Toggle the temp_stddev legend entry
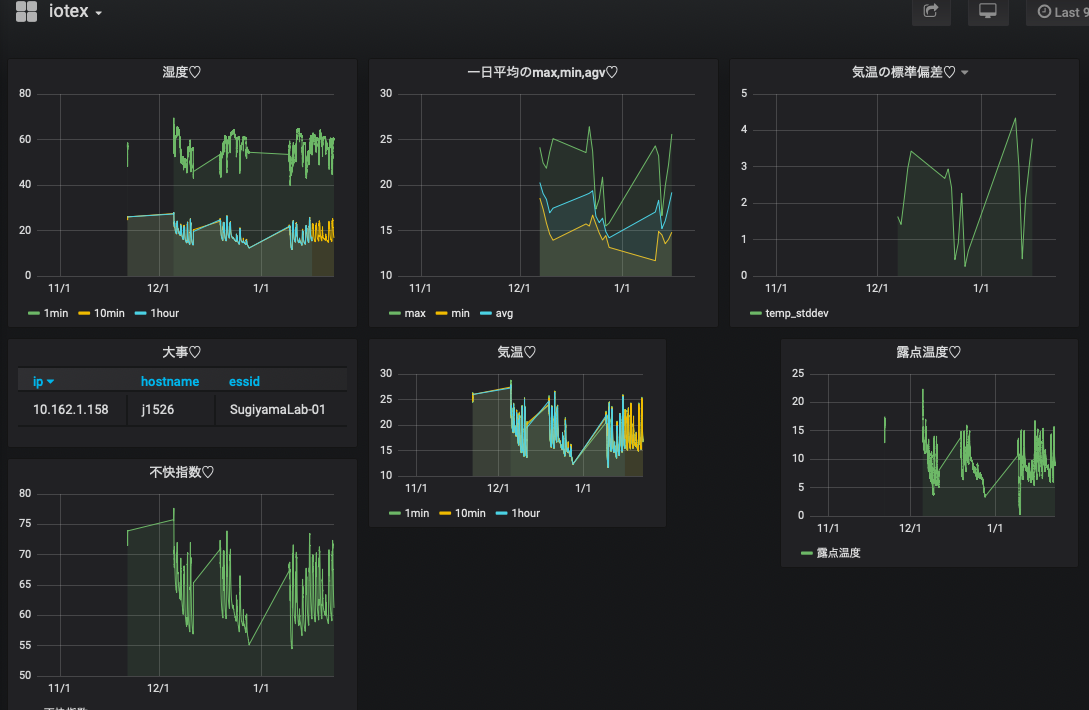 pos(796,313)
